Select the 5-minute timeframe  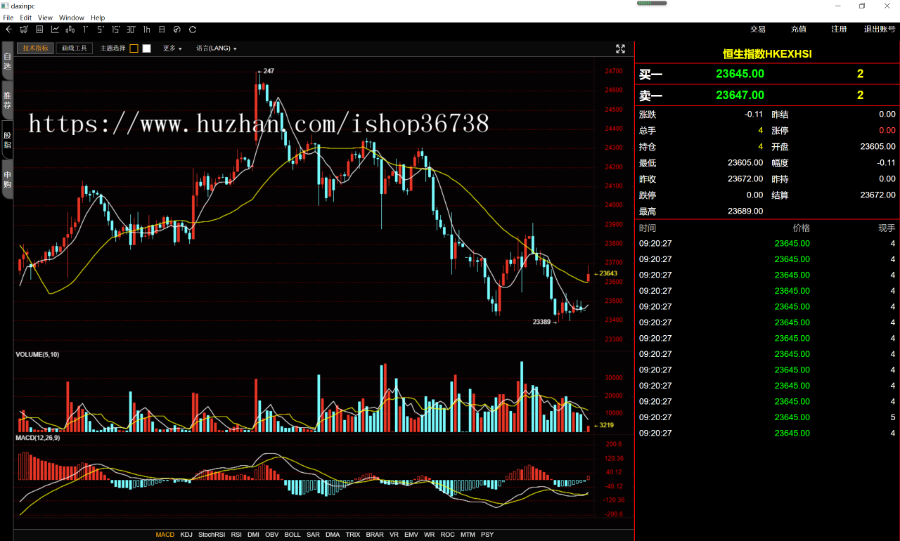(100, 29)
